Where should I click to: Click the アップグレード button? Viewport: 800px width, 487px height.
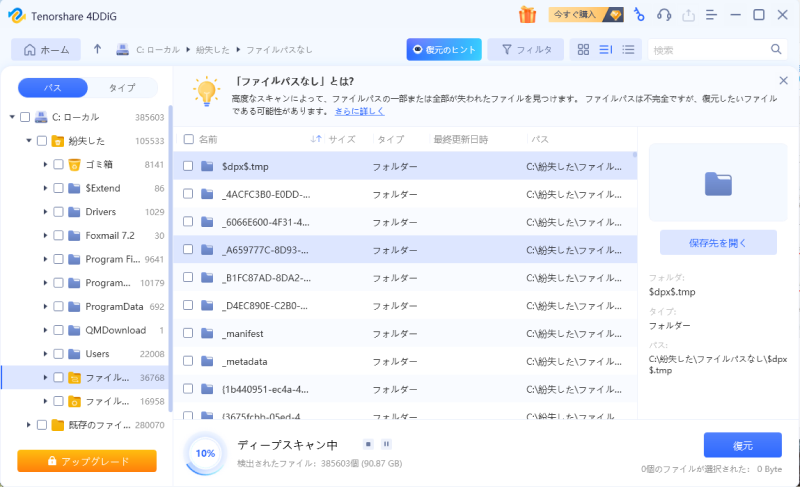tap(87, 461)
